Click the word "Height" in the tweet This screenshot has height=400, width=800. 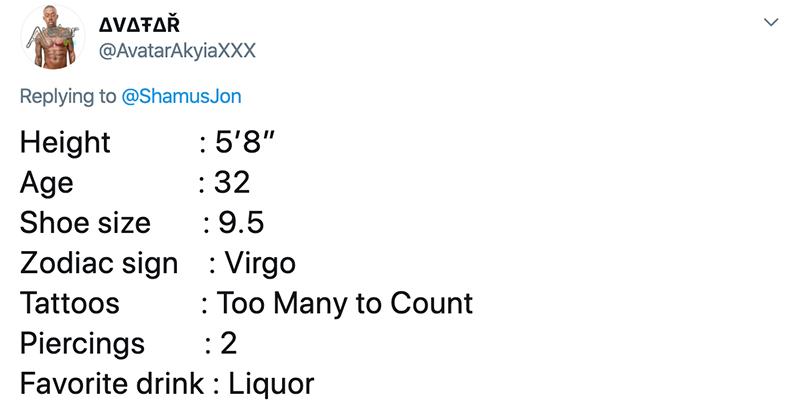tap(65, 142)
